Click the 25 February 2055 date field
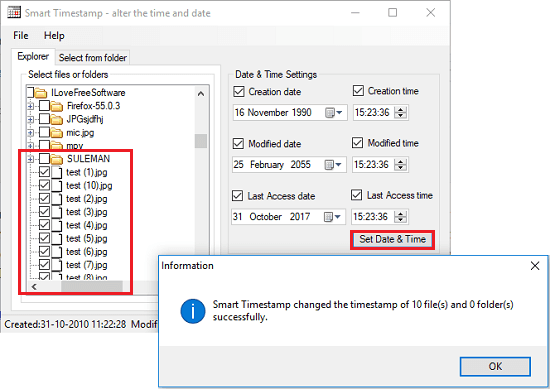Image resolution: width=550 pixels, height=389 pixels. tap(289, 165)
